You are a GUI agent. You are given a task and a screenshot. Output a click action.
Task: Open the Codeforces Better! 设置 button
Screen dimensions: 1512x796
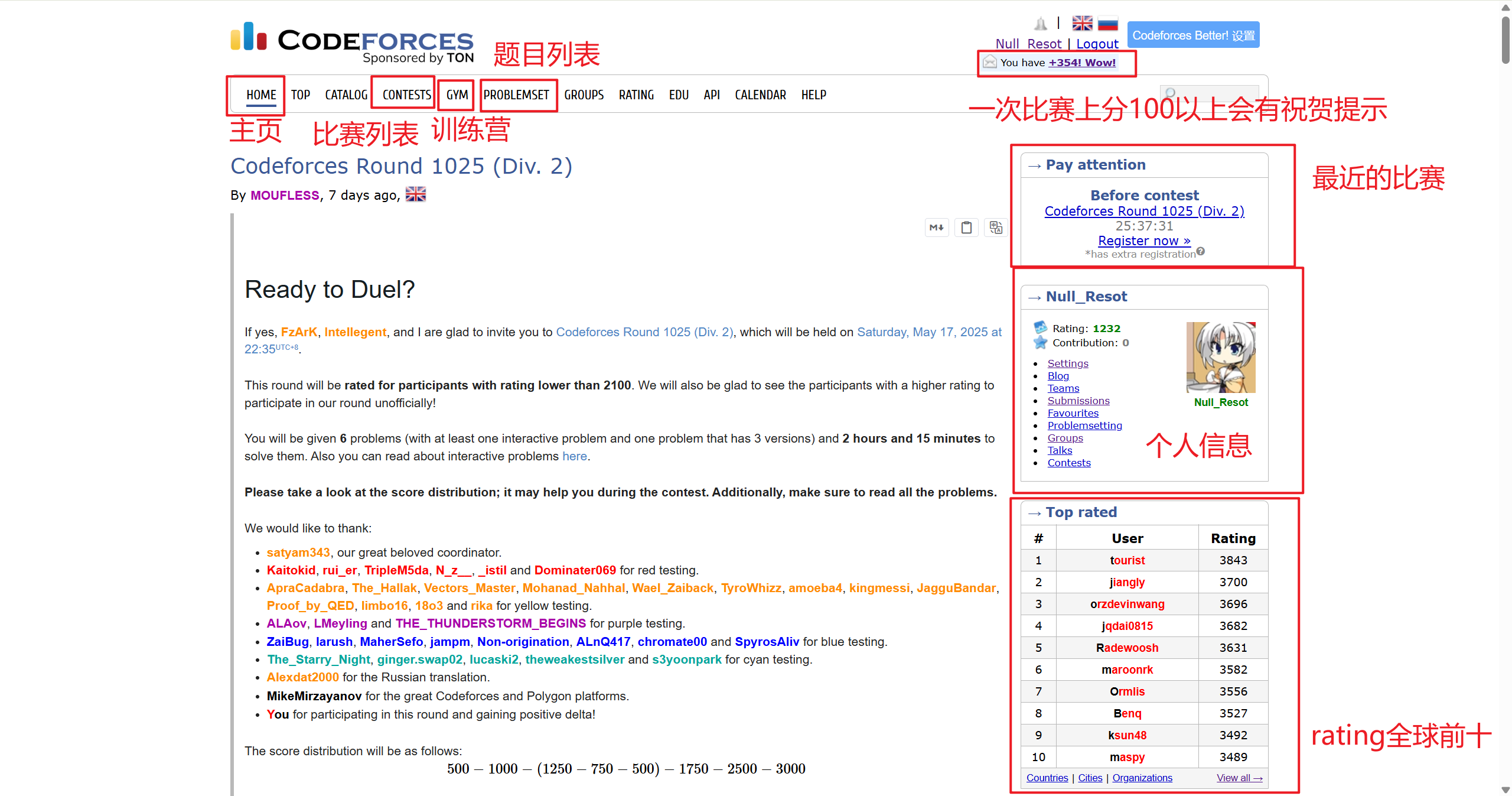[1194, 34]
